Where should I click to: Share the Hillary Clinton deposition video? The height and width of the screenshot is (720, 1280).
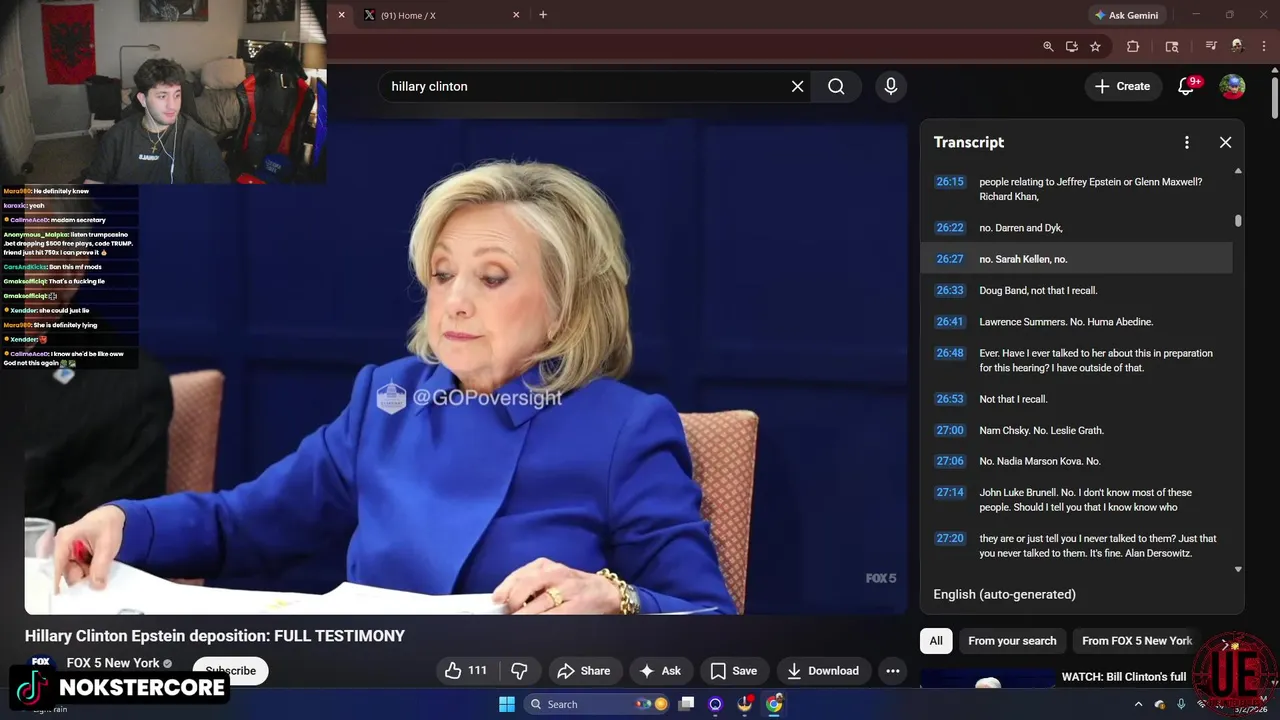click(584, 671)
